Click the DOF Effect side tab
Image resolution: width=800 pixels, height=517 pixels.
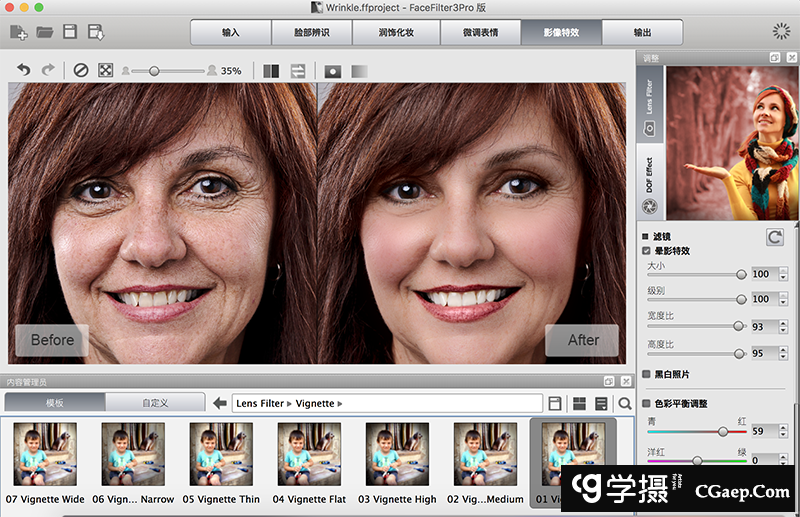[x=649, y=175]
